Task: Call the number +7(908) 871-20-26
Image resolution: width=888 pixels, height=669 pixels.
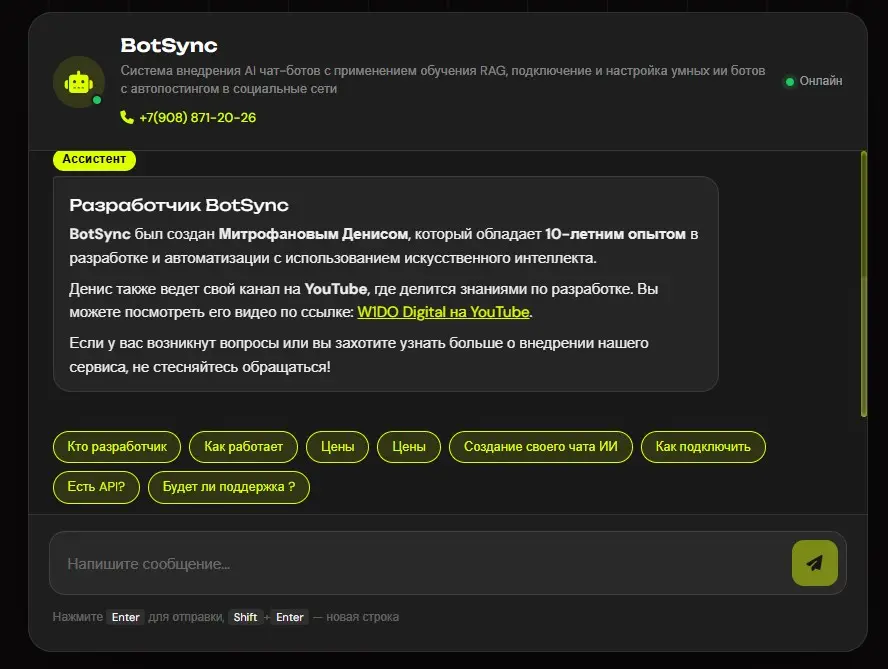Action: 198,117
